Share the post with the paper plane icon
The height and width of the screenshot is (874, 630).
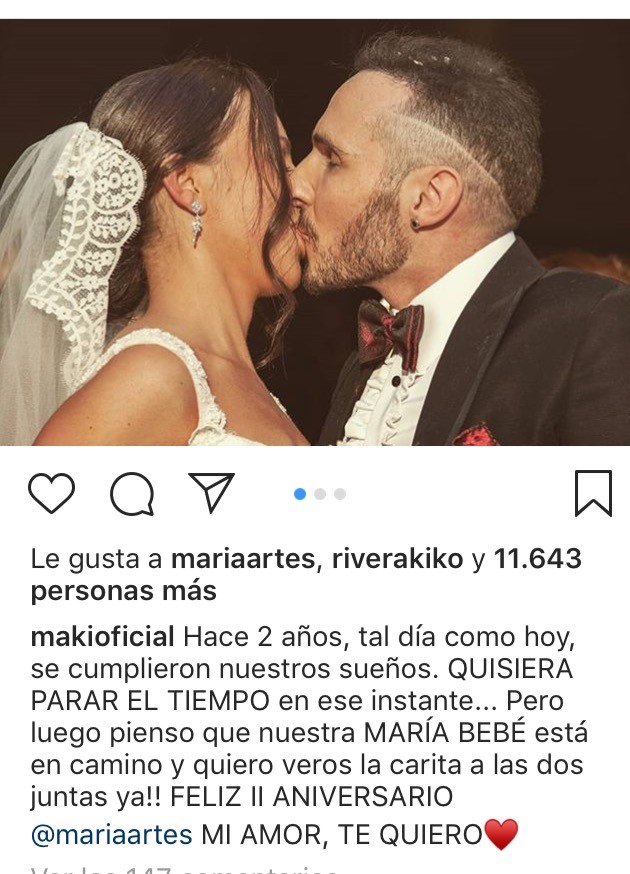(211, 492)
